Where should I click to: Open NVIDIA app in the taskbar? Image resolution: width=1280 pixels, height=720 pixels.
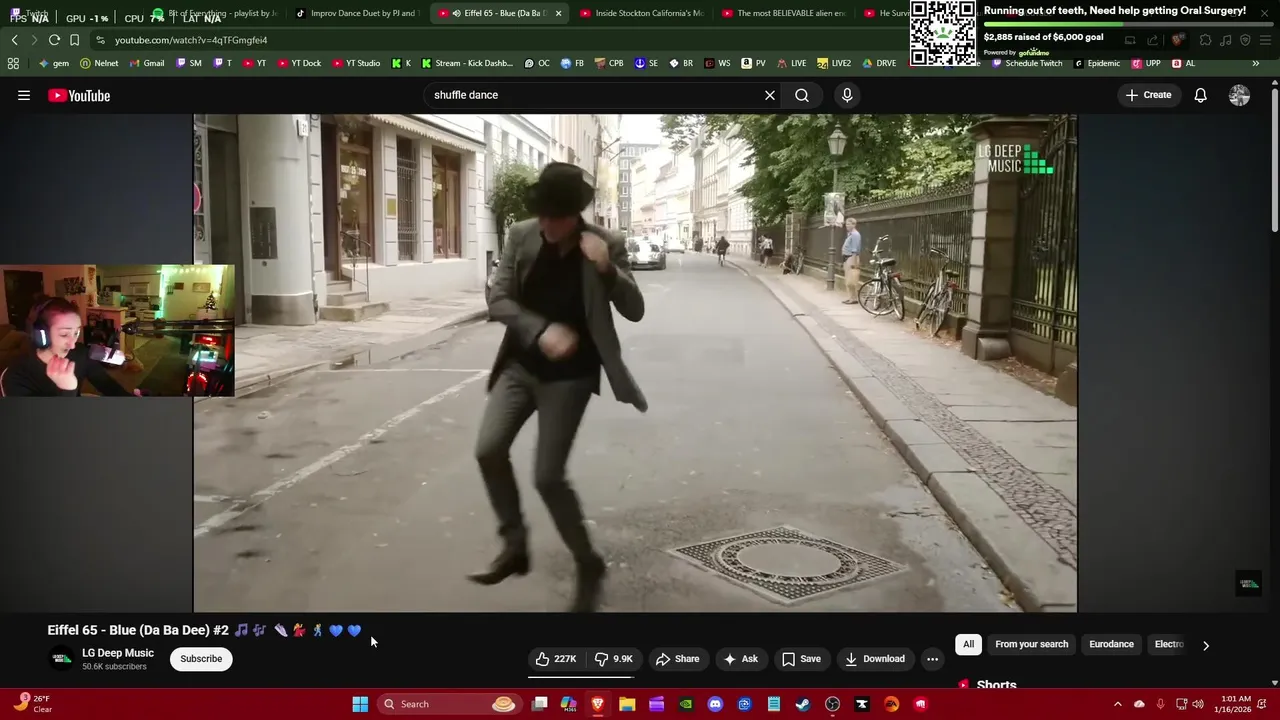686,704
